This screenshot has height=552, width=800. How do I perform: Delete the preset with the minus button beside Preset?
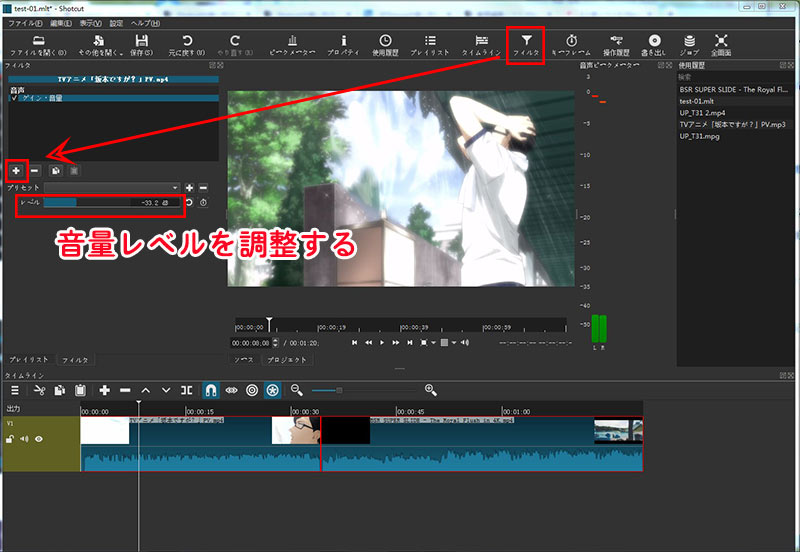pyautogui.click(x=203, y=188)
